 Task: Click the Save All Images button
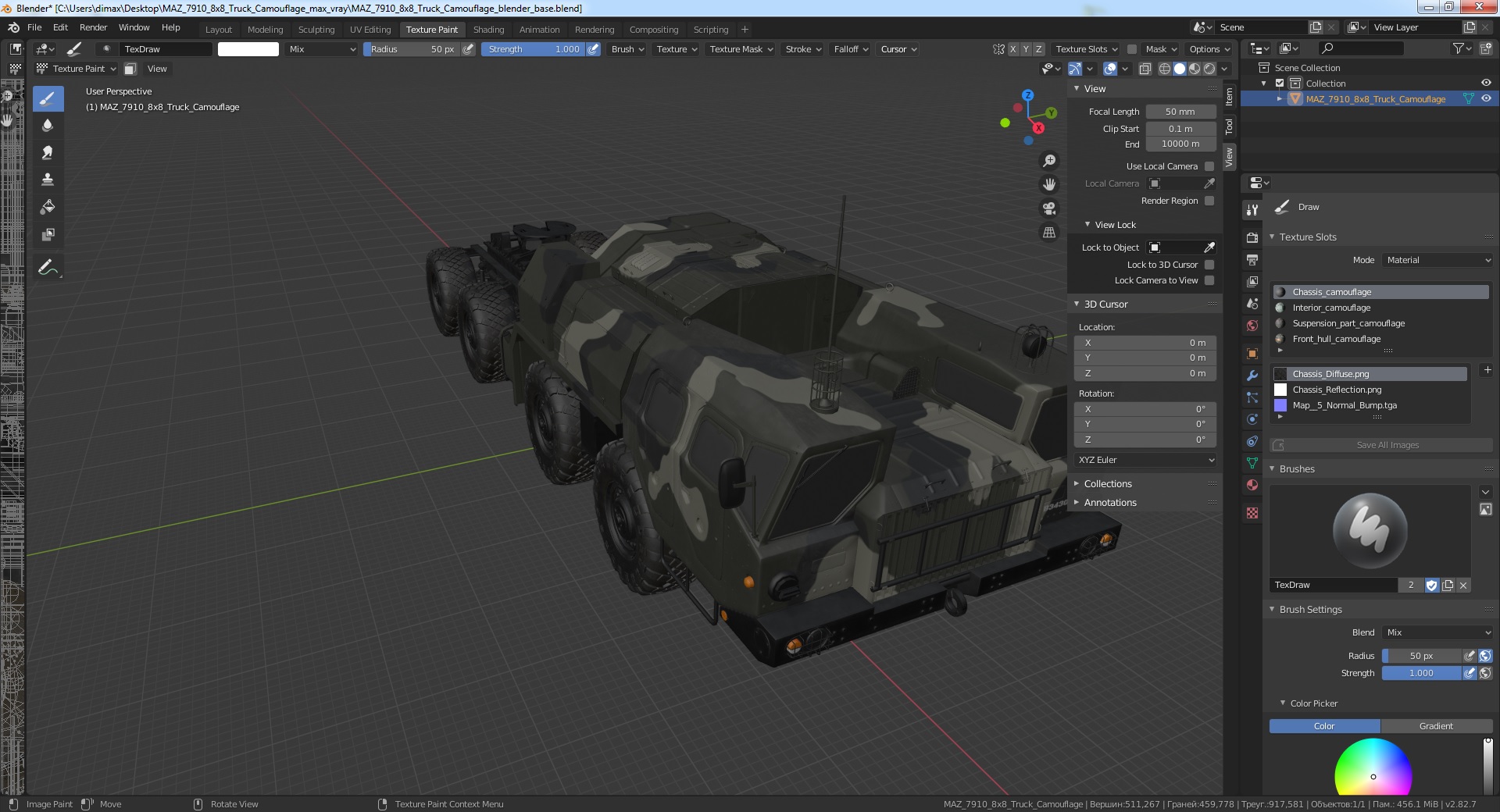coord(1381,445)
